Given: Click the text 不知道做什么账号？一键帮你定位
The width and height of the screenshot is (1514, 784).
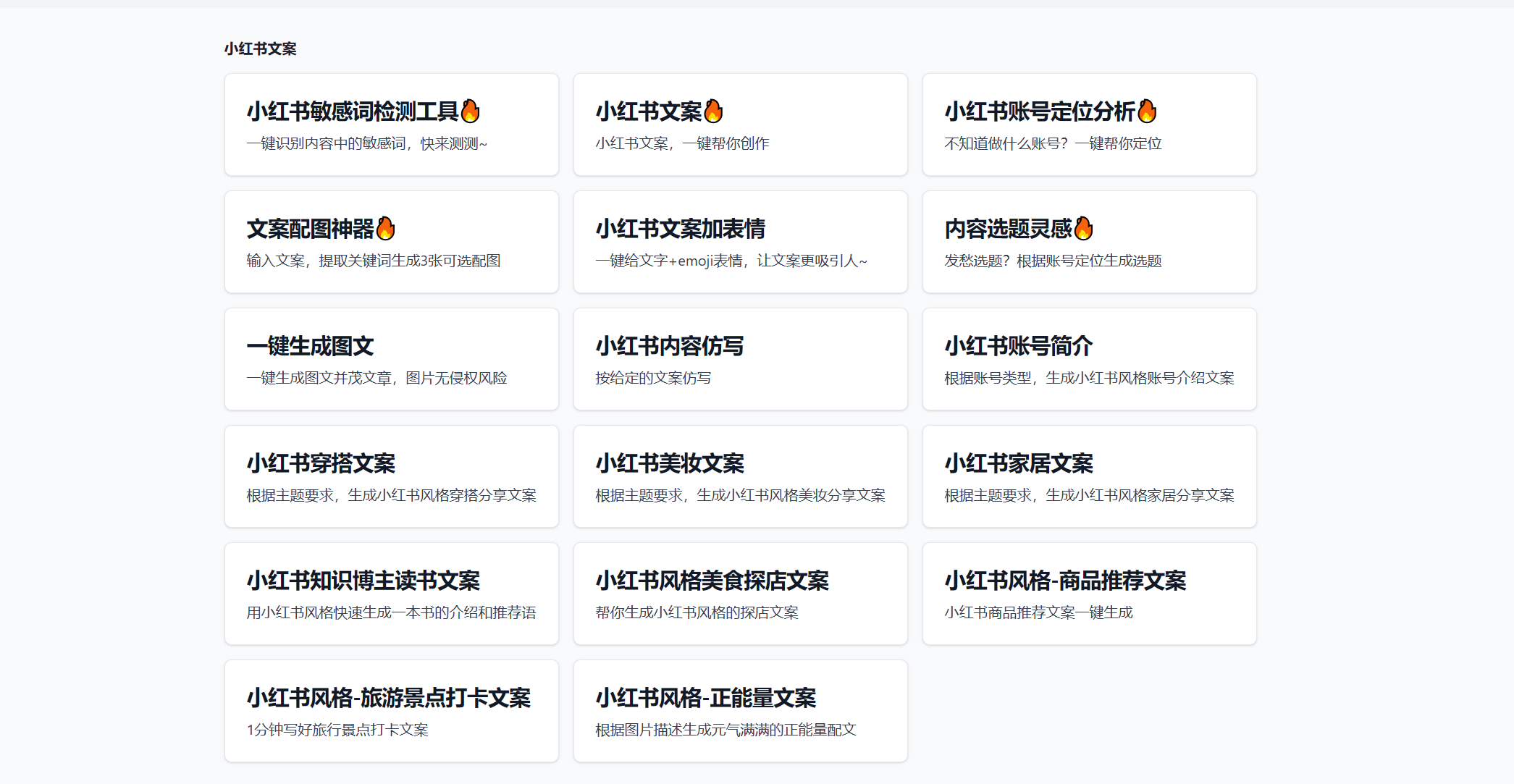Looking at the screenshot, I should point(1053,143).
